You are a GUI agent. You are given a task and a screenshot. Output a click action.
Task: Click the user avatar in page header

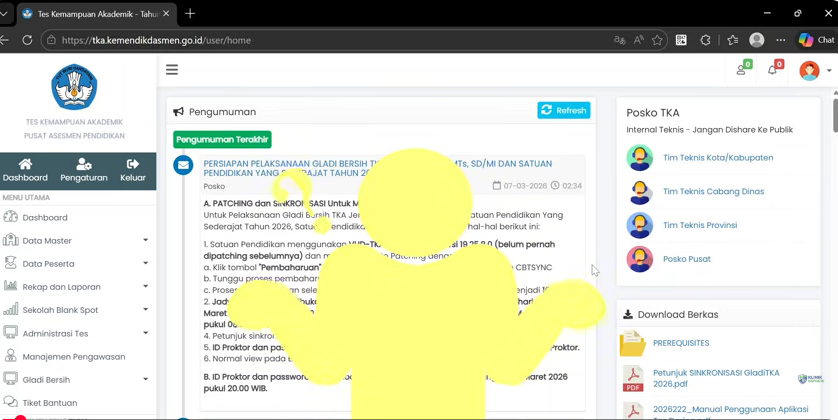coord(809,71)
